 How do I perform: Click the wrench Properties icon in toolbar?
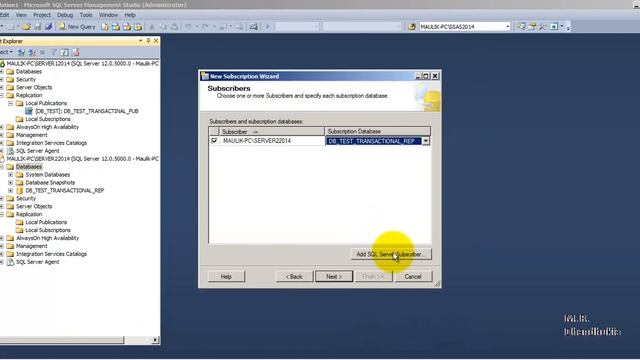[543, 27]
